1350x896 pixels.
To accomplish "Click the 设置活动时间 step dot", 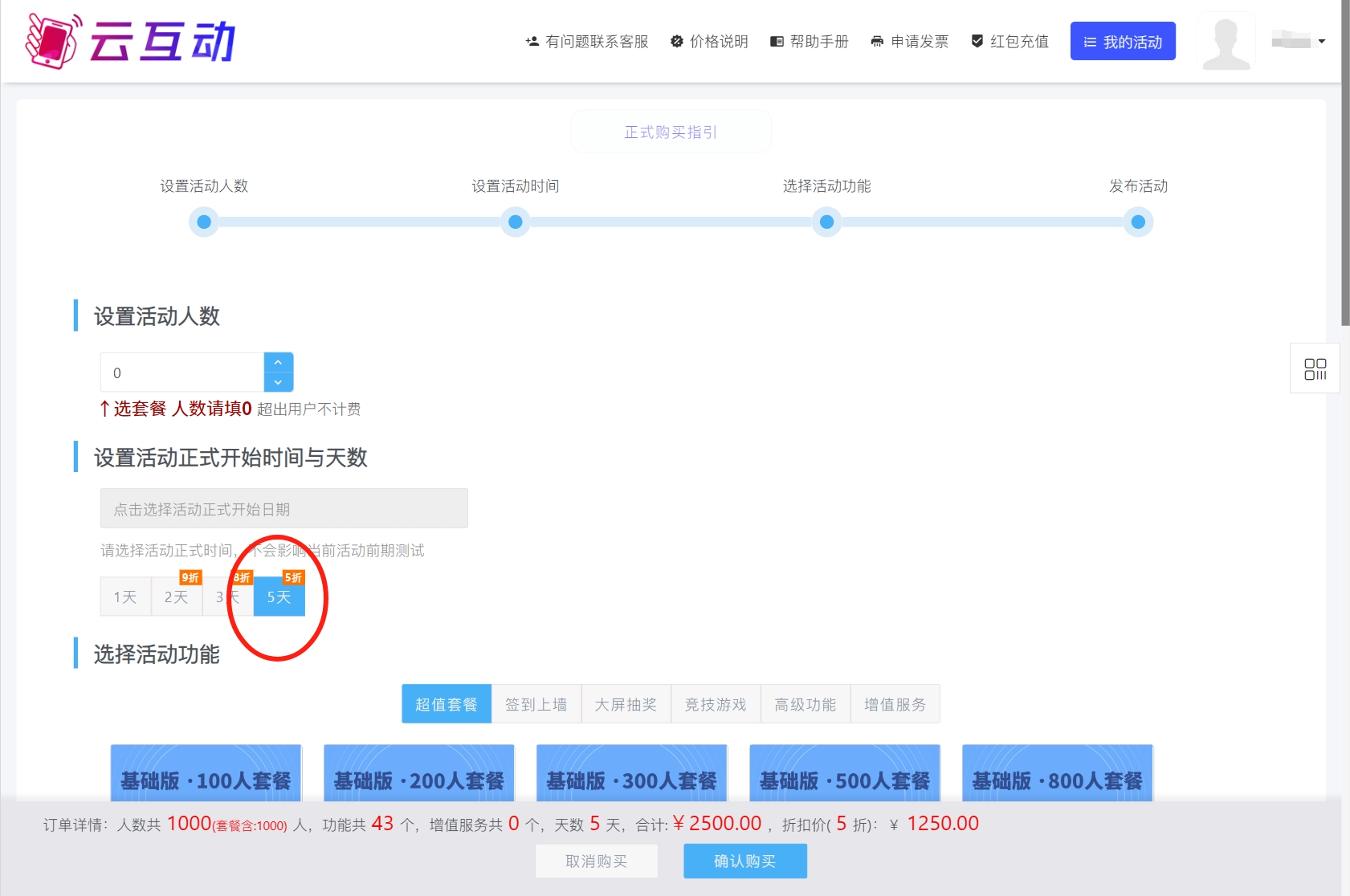I will [516, 222].
